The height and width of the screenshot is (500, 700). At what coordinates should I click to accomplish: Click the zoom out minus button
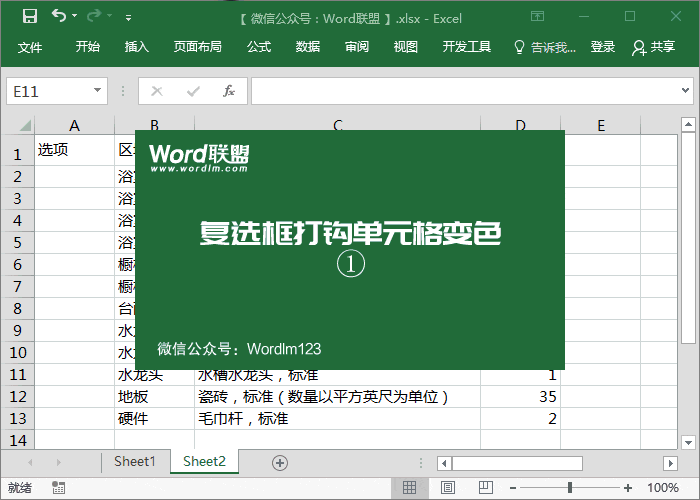click(x=513, y=488)
